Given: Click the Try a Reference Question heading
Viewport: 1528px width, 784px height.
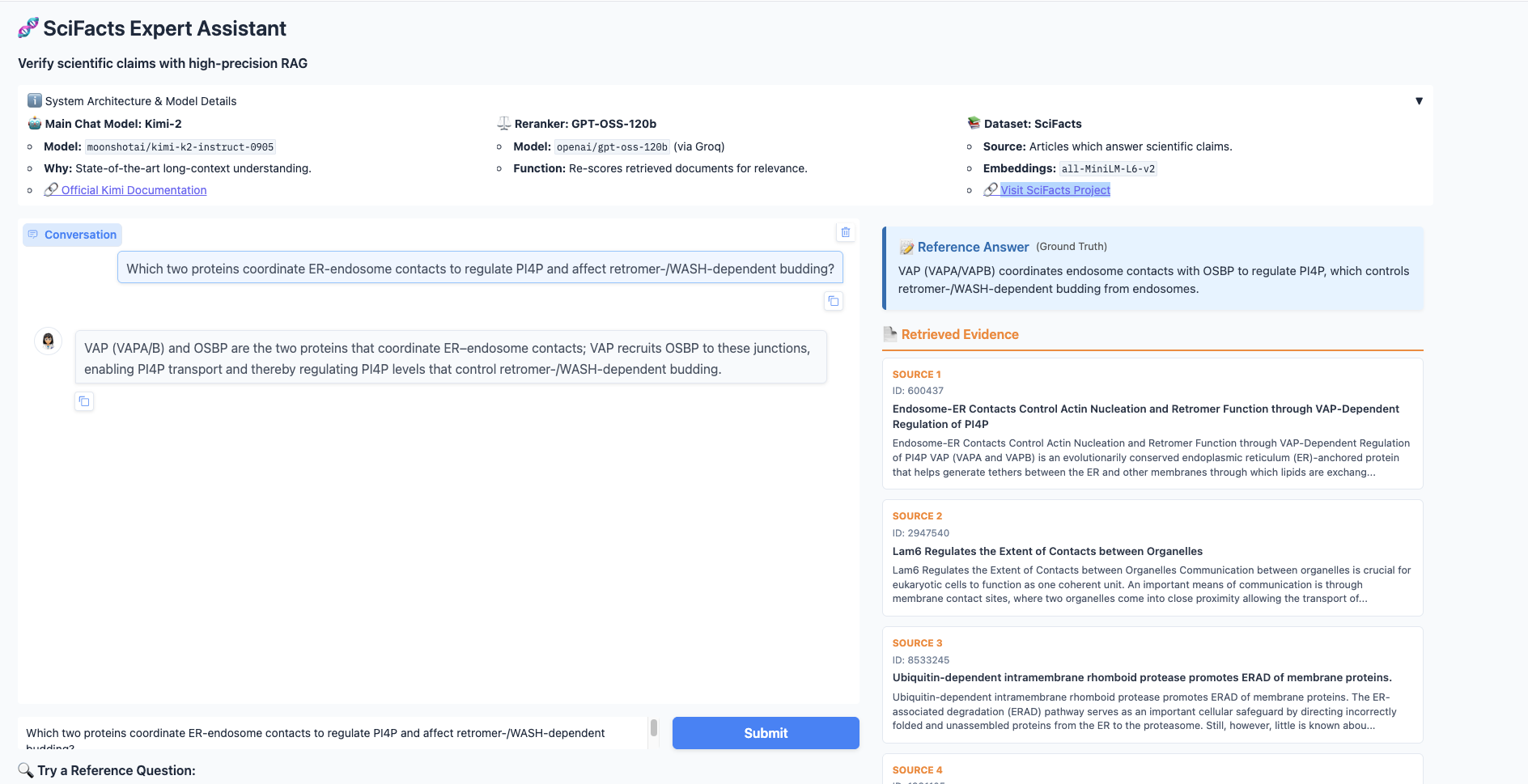Looking at the screenshot, I should [117, 770].
